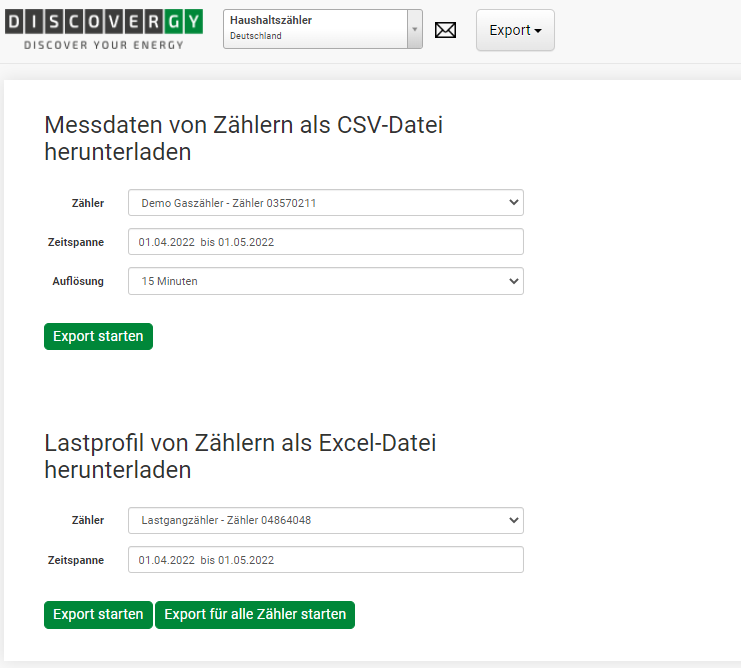Open the Auflösung 15 Minuten dropdown

point(325,281)
